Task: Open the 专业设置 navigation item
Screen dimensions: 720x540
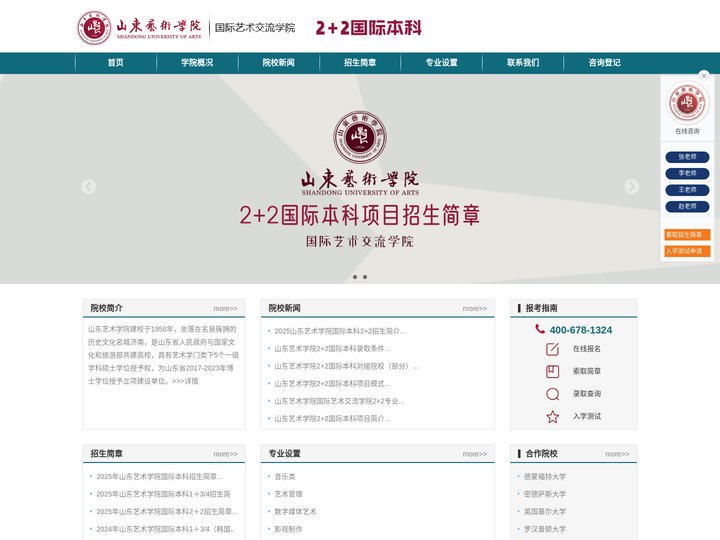Action: pos(441,63)
